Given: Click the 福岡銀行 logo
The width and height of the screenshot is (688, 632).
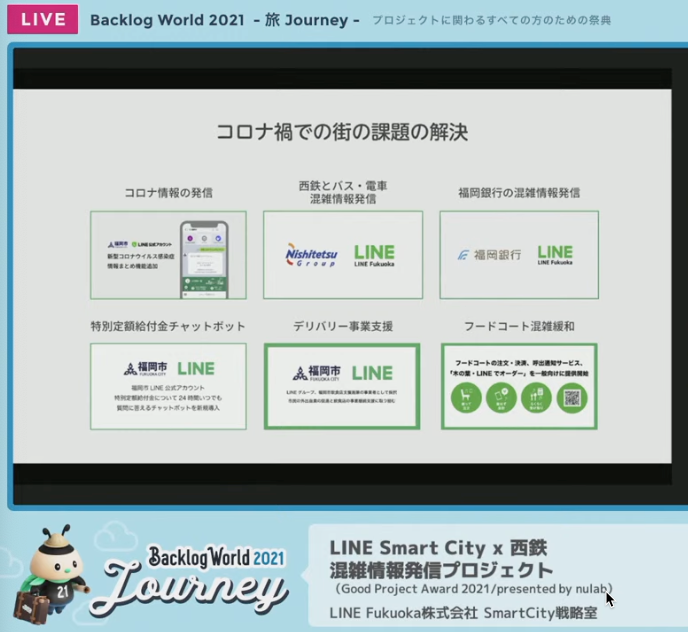Looking at the screenshot, I should click(x=489, y=255).
